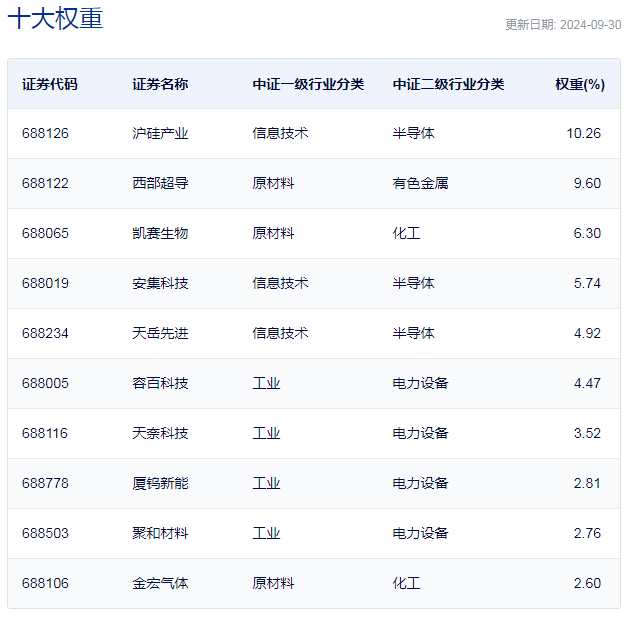The image size is (628, 620).
Task: Click the 权重(%) column header
Action: pos(580,84)
